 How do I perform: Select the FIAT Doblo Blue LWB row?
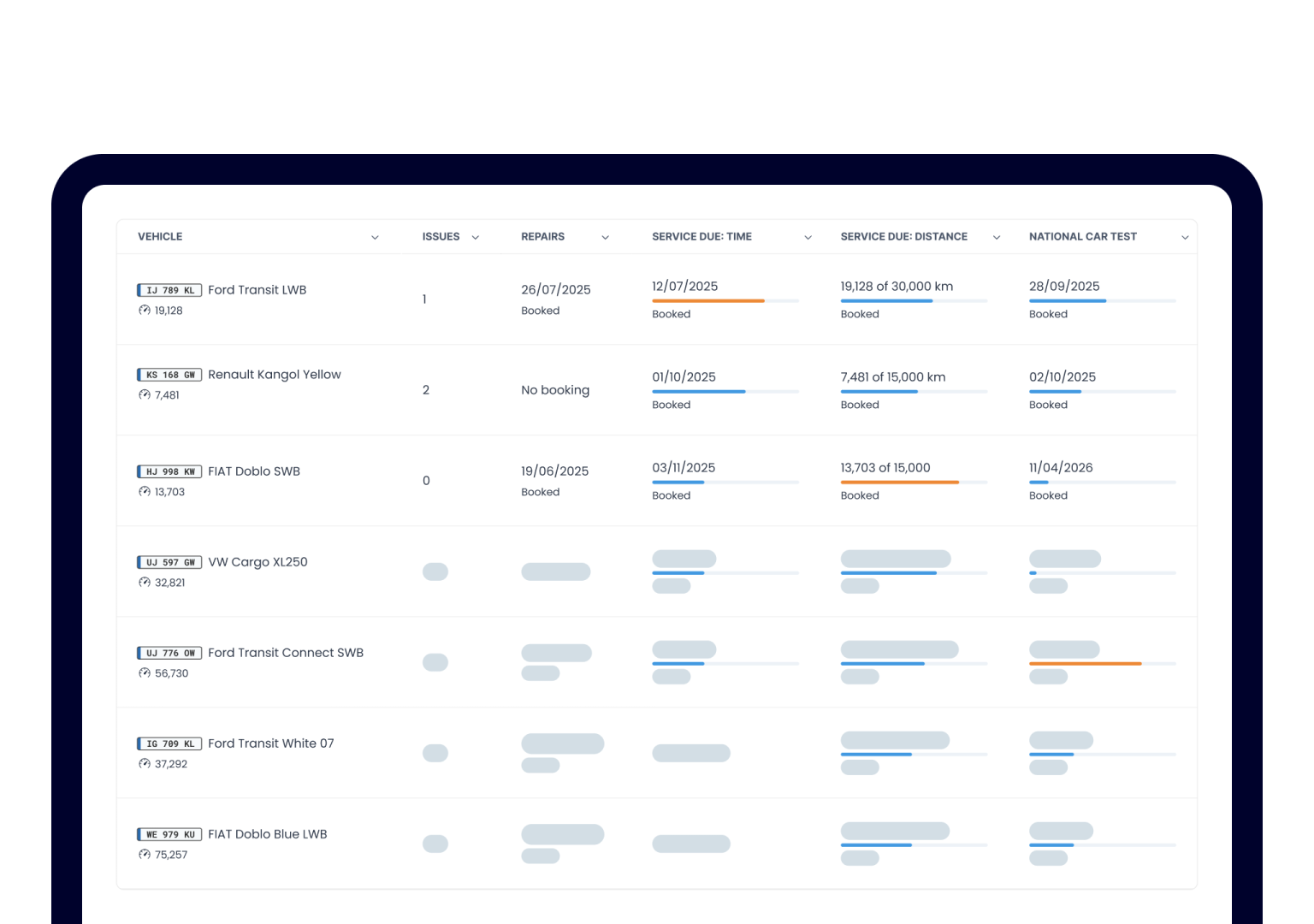click(x=267, y=834)
